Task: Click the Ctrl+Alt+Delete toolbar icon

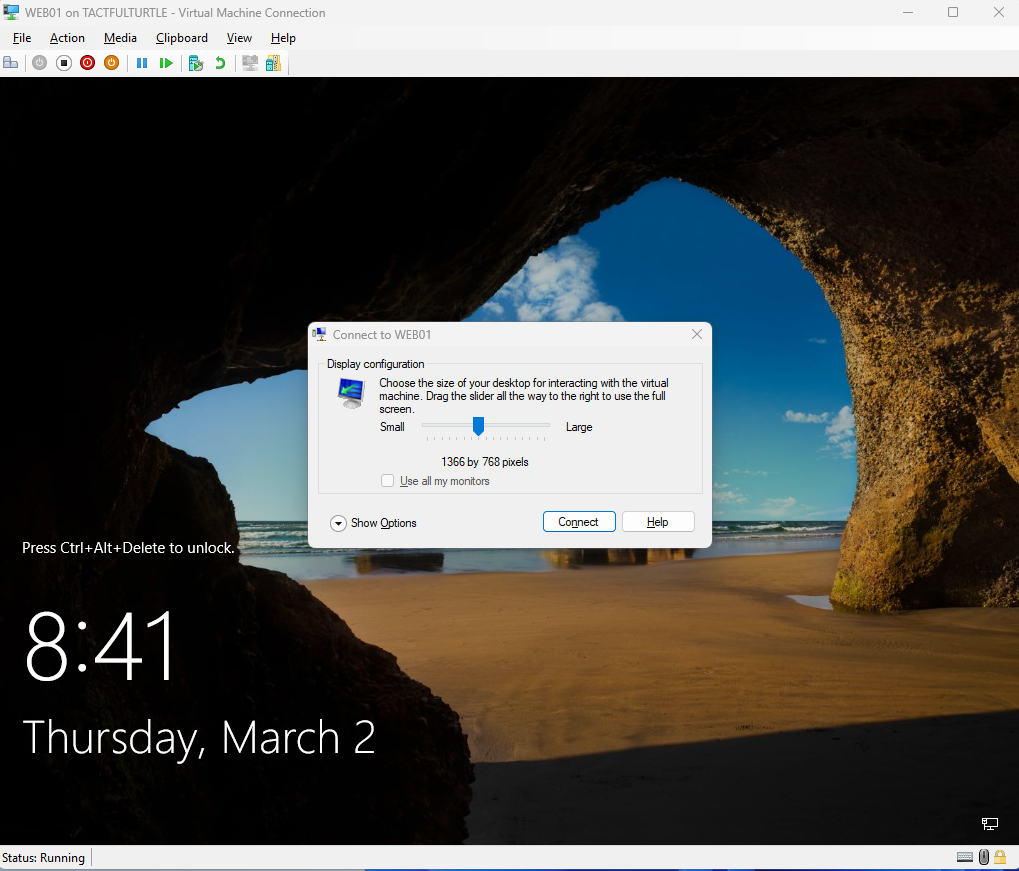Action: 11,63
